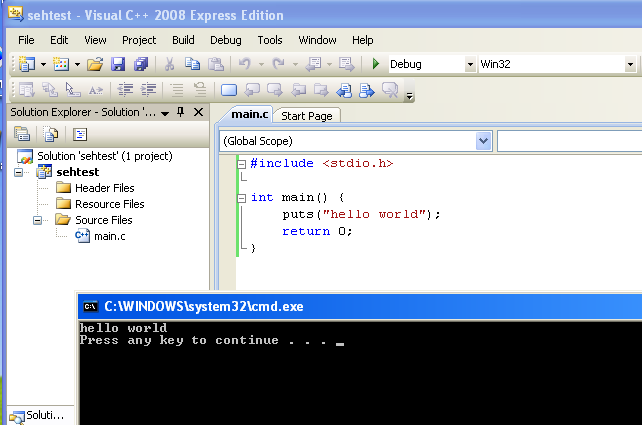
Task: Click the Open File folder icon
Action: click(x=95, y=64)
